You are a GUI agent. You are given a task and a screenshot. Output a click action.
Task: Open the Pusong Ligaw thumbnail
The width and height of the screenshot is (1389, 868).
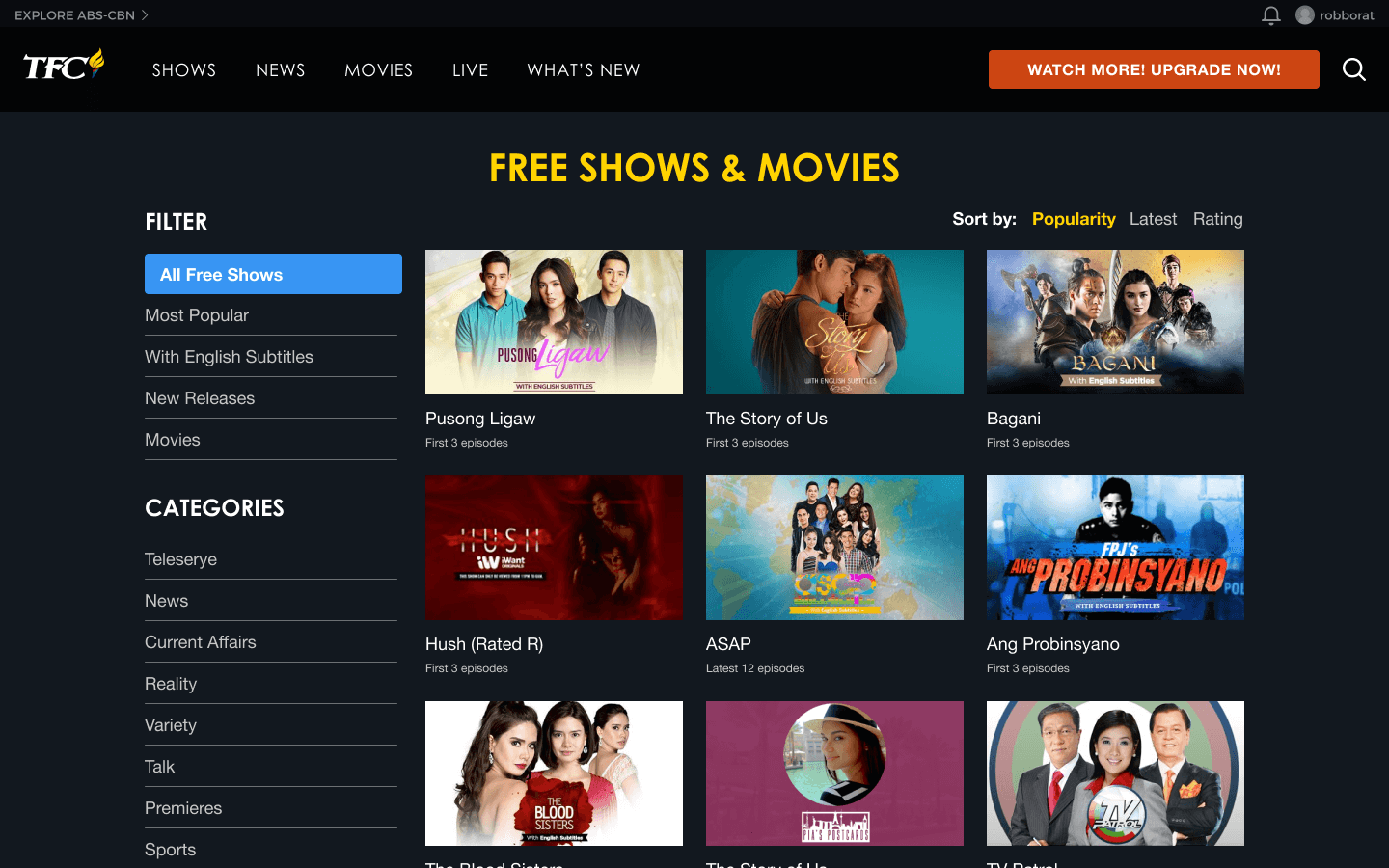click(x=554, y=322)
